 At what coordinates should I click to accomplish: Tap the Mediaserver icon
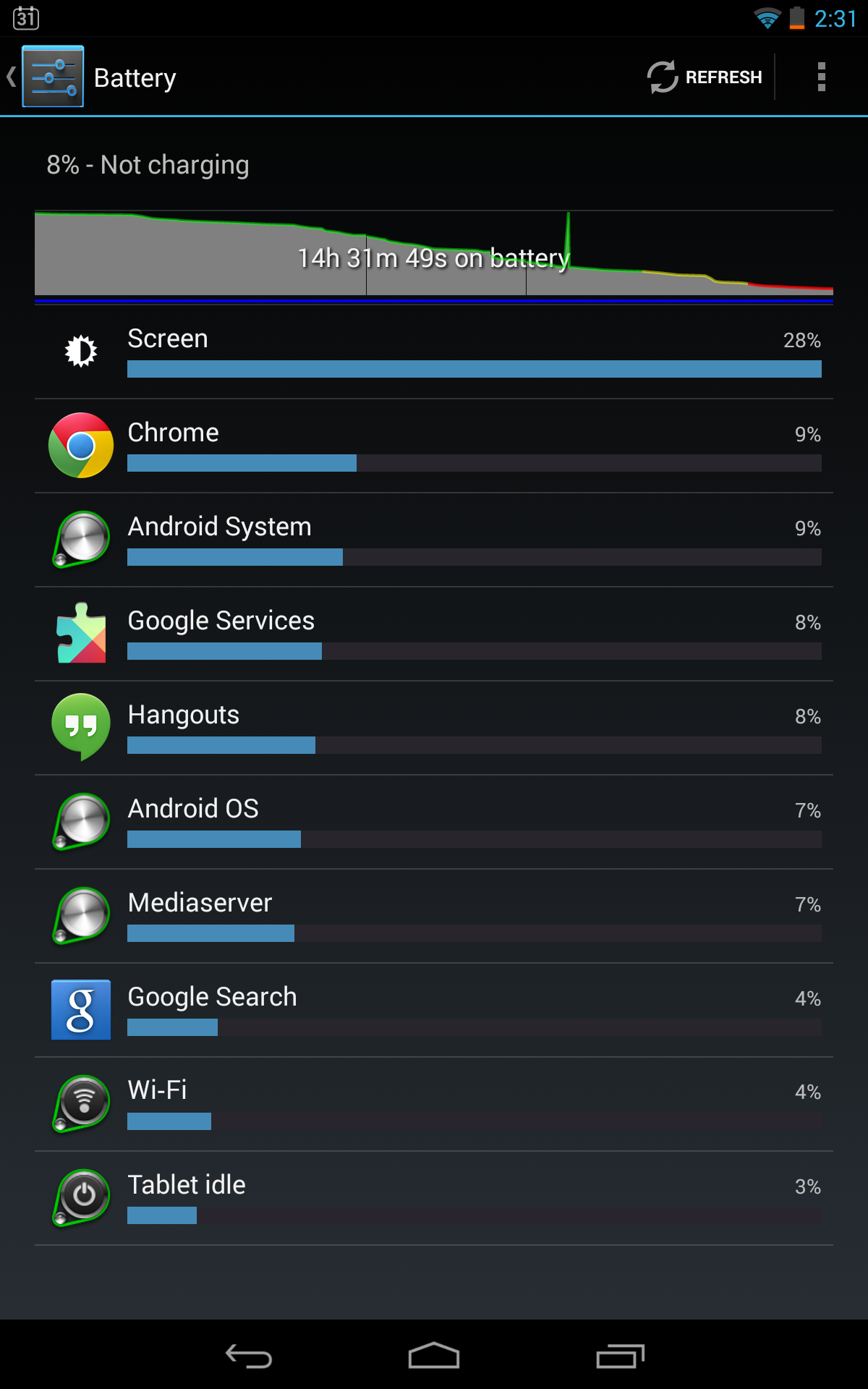pos(81,915)
